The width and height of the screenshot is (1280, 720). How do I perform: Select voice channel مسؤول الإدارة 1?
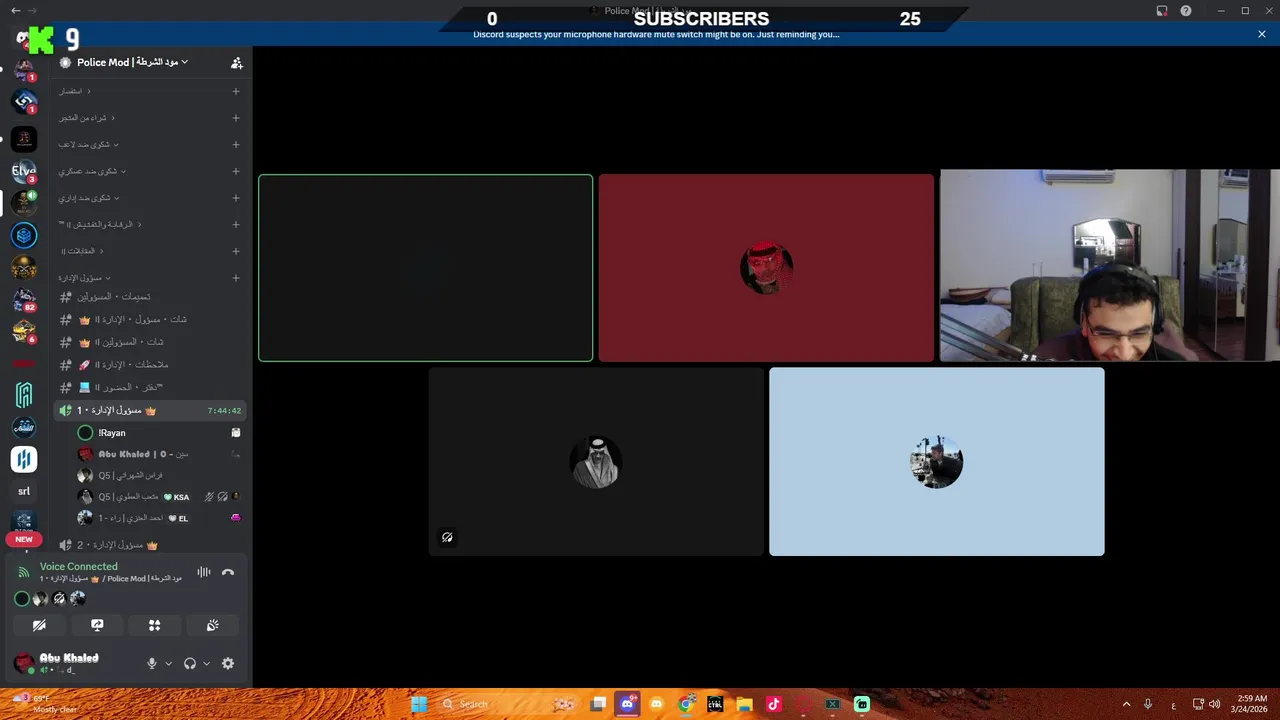pos(150,411)
